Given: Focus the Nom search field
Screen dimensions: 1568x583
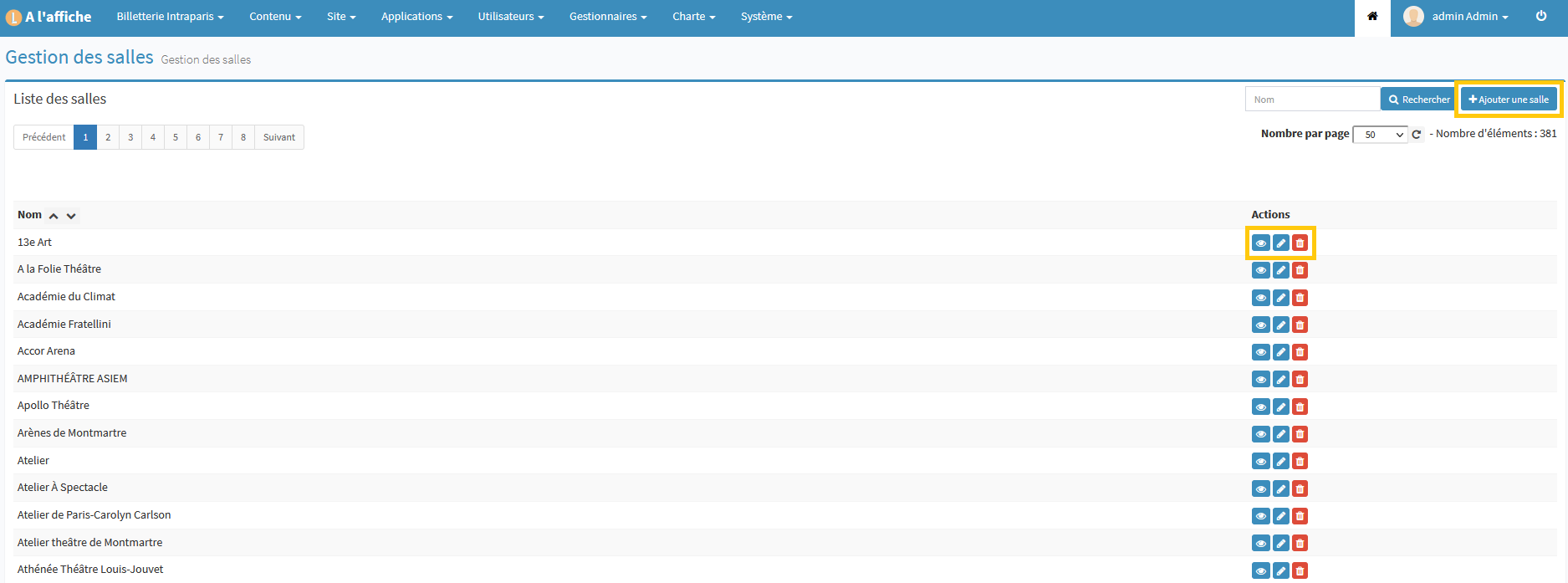Looking at the screenshot, I should pos(1311,100).
